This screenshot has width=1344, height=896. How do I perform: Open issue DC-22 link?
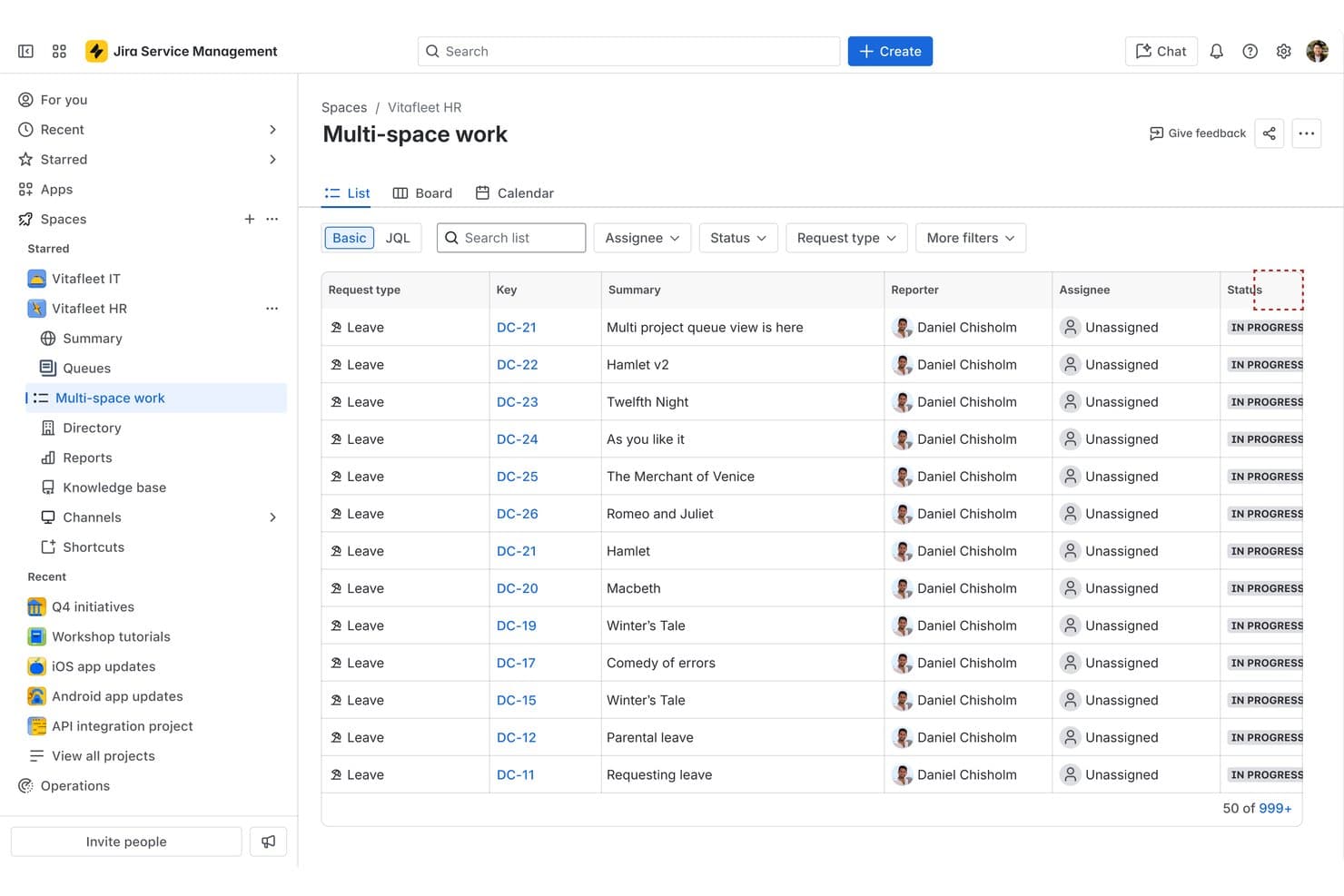(x=518, y=365)
